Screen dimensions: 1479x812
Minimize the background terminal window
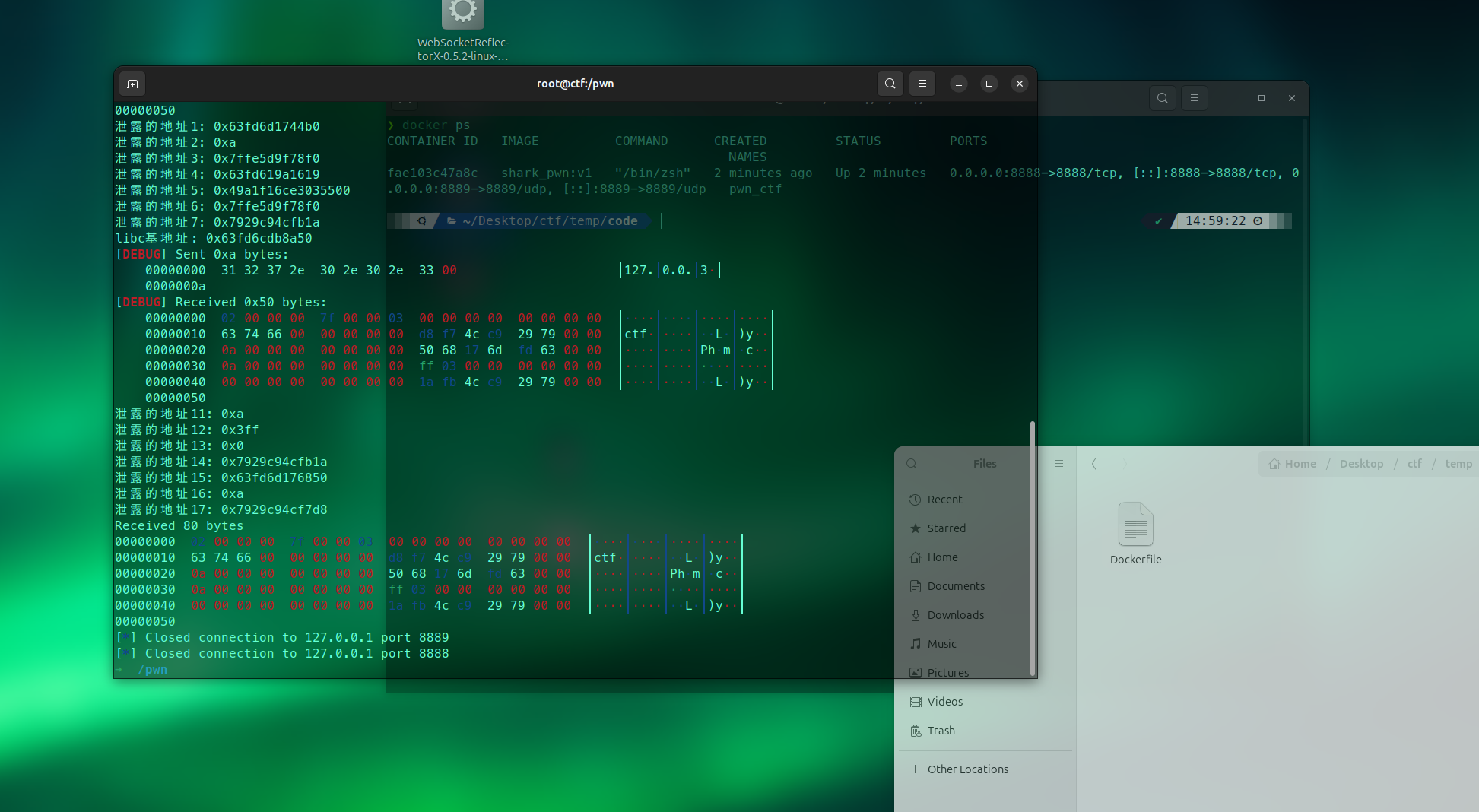(1231, 98)
